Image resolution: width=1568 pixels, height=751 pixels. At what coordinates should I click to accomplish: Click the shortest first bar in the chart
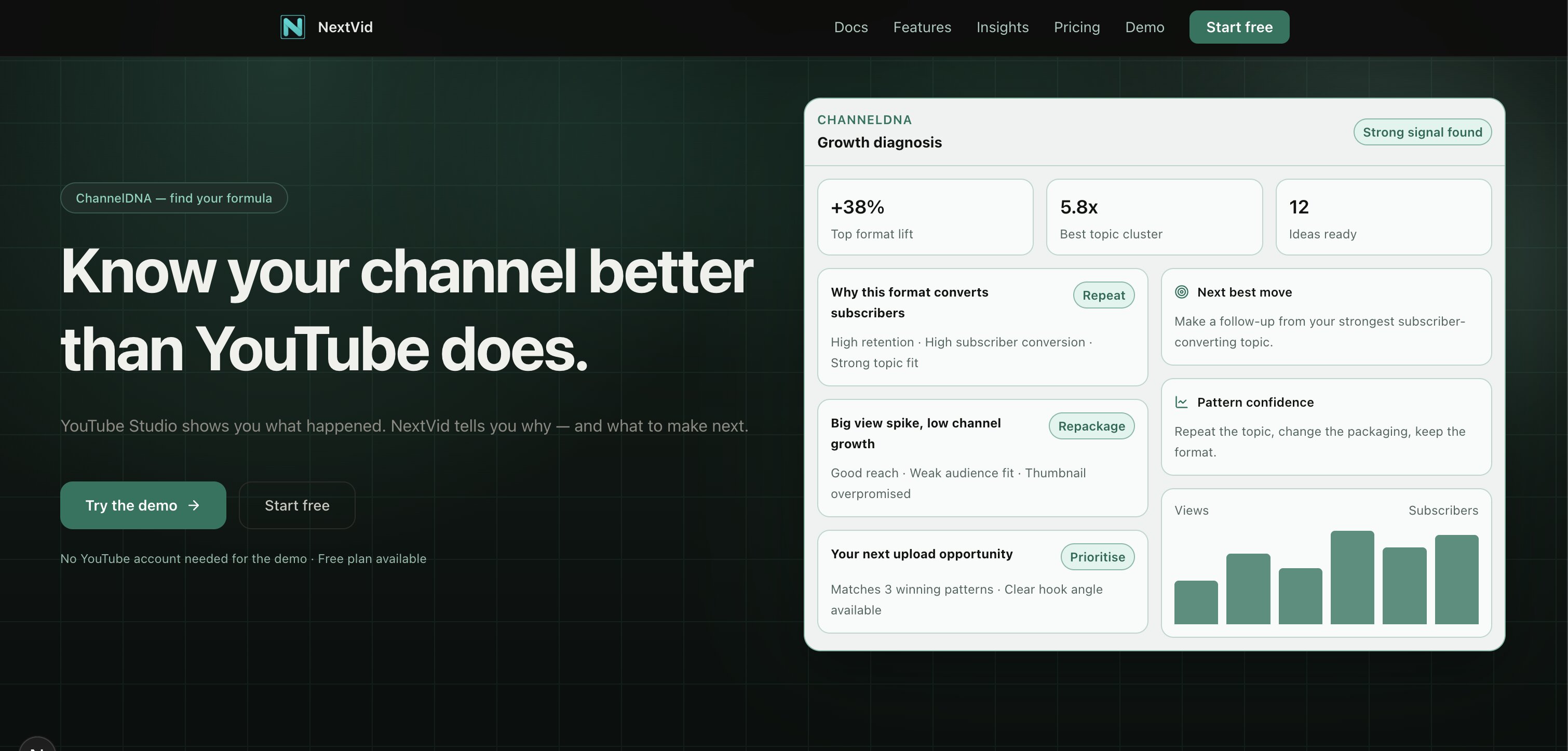[x=1196, y=602]
